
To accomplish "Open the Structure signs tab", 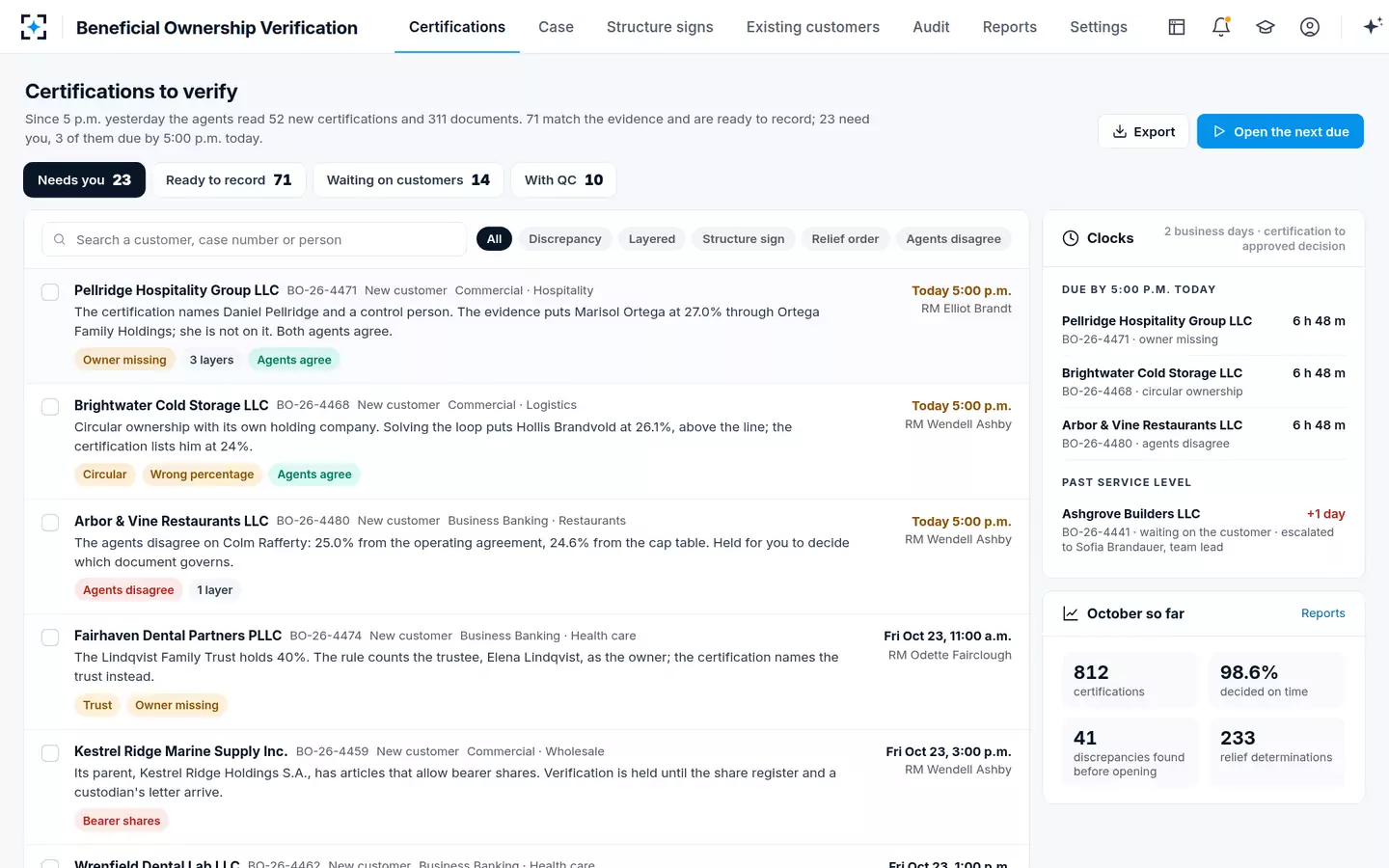I will point(660,27).
